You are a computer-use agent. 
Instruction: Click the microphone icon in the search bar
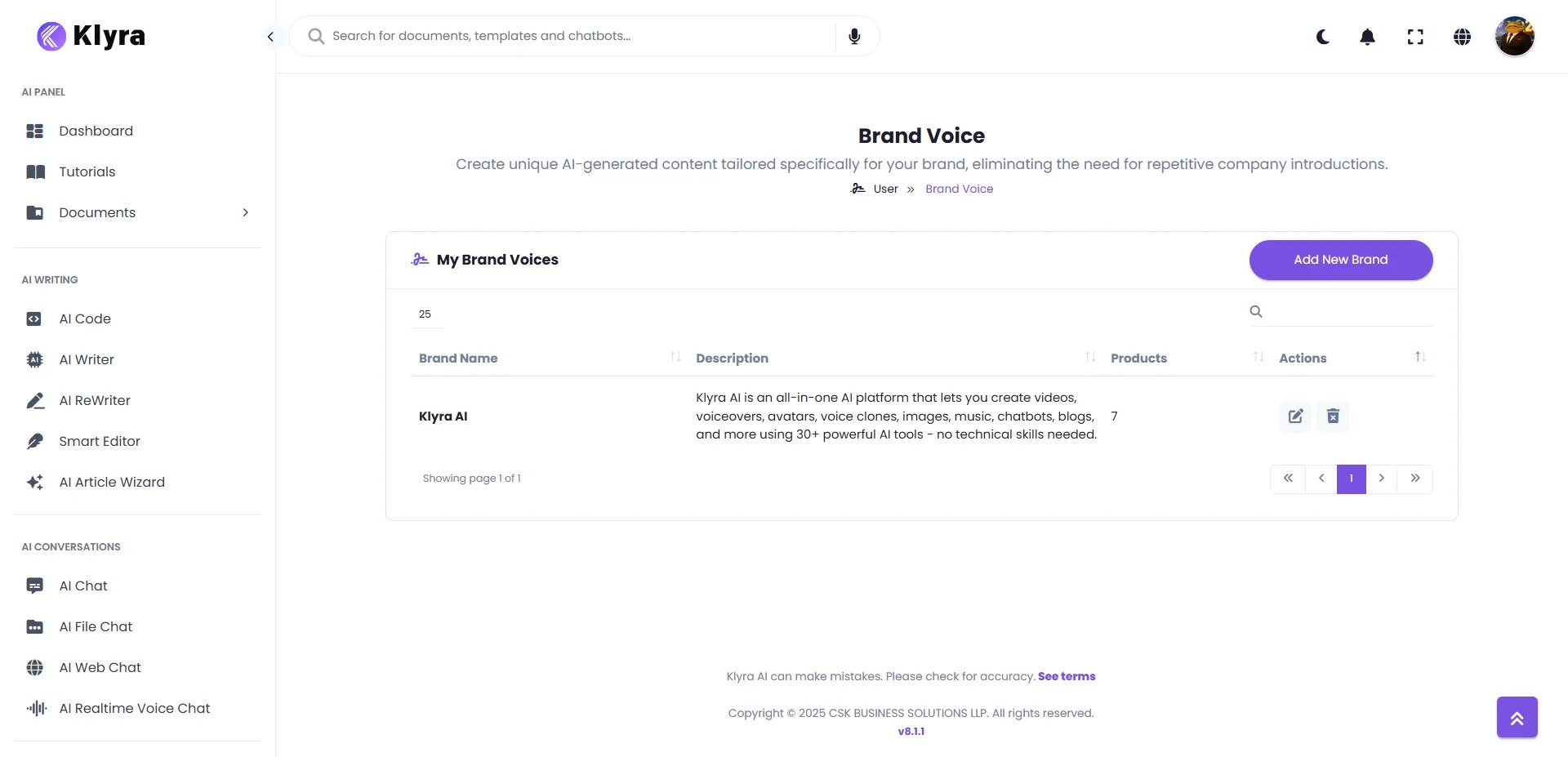pos(854,36)
